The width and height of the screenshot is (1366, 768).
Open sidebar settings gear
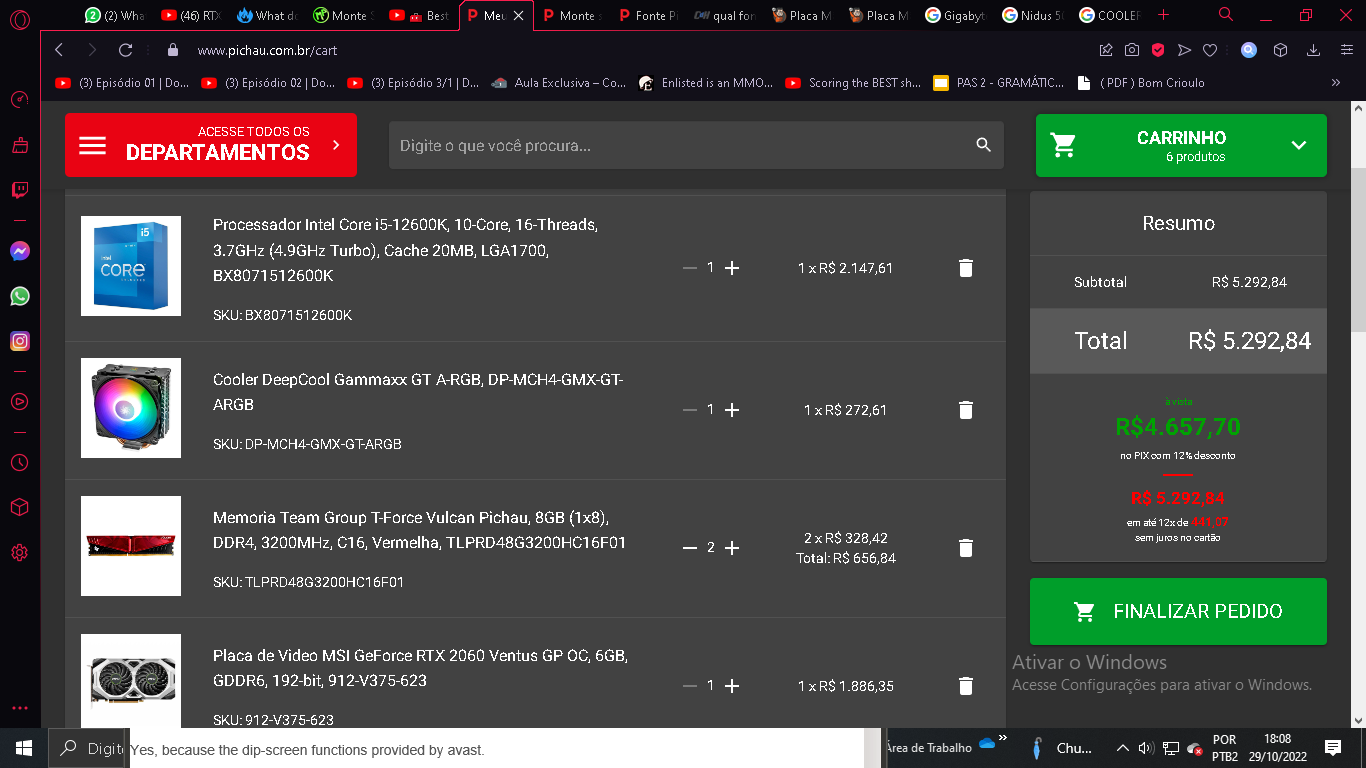[x=20, y=552]
